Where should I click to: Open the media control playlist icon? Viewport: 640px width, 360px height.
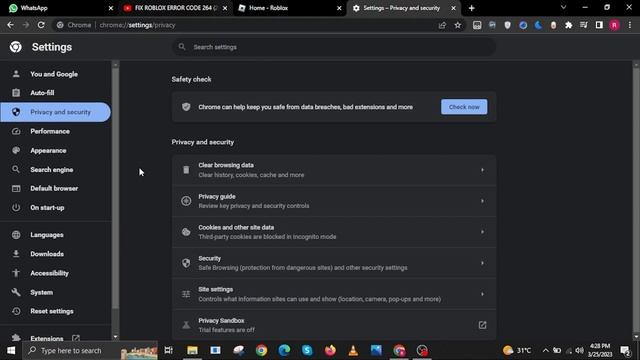click(x=584, y=25)
